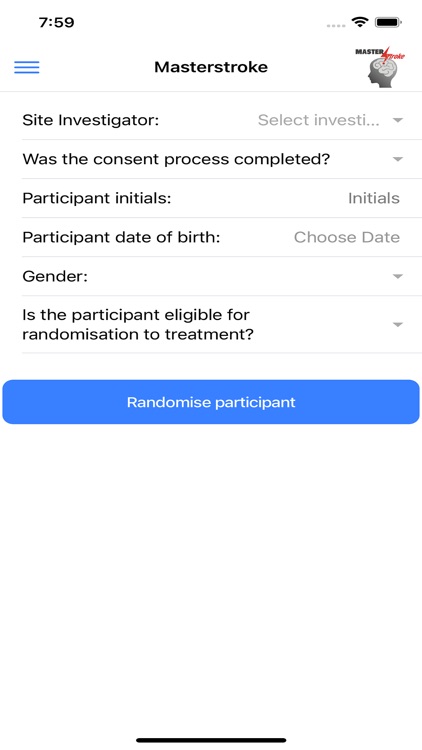Screen dimensions: 422x750
Task: Tap the 7:59 clock in status bar
Action: pos(56,22)
